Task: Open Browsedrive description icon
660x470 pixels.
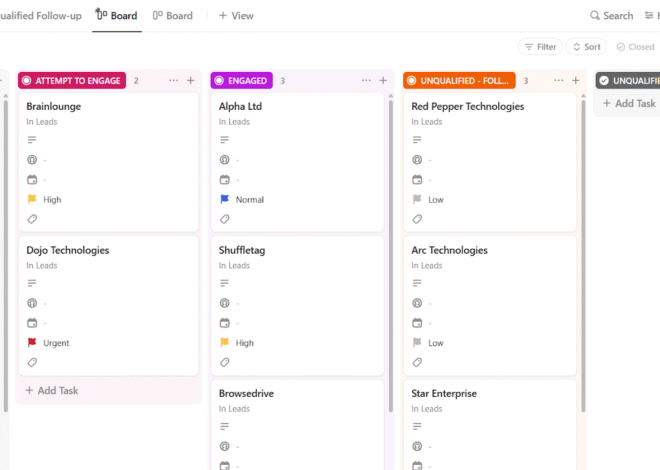Action: [x=224, y=427]
